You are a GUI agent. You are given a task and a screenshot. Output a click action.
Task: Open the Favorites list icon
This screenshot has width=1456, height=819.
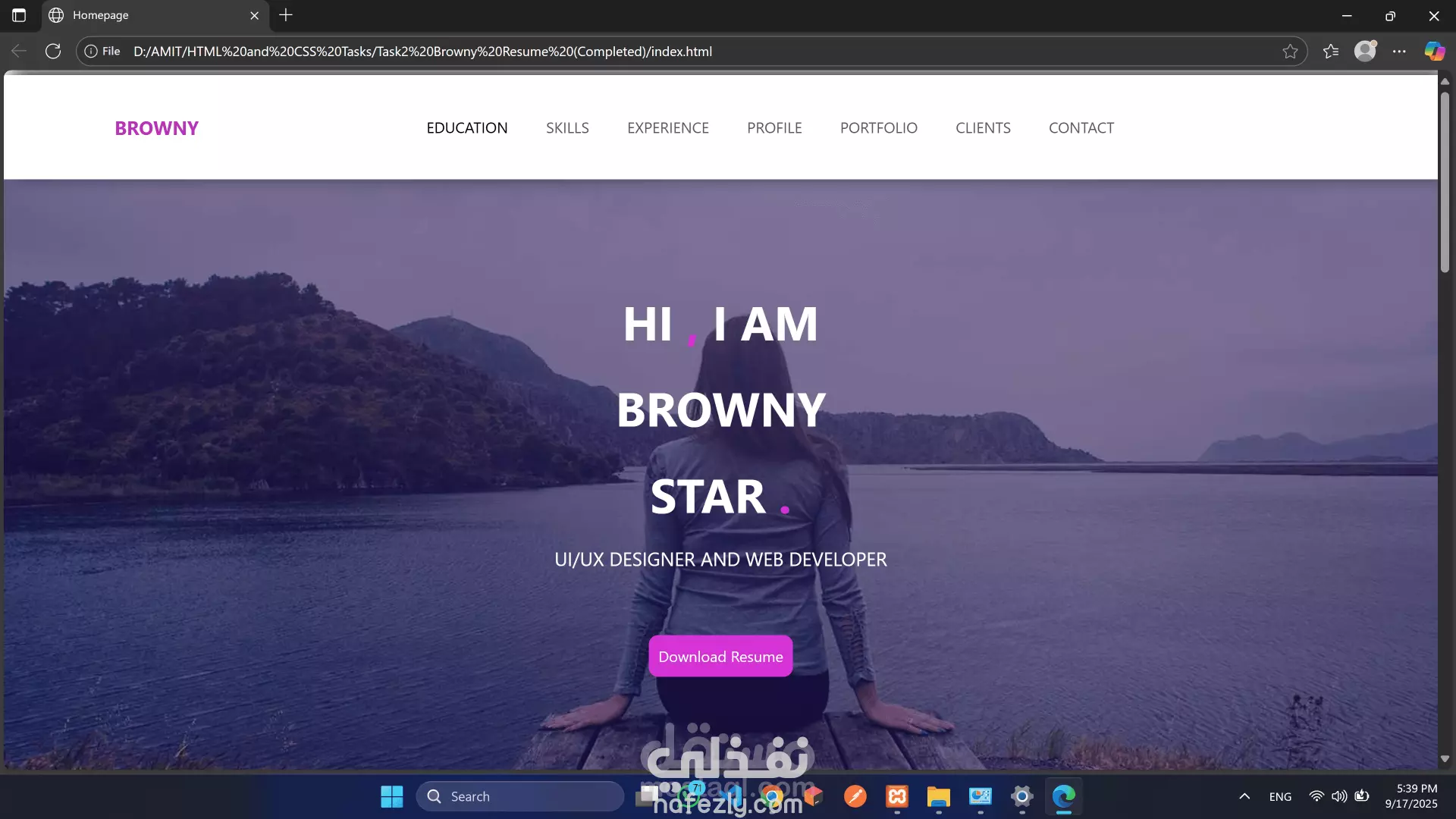tap(1331, 52)
